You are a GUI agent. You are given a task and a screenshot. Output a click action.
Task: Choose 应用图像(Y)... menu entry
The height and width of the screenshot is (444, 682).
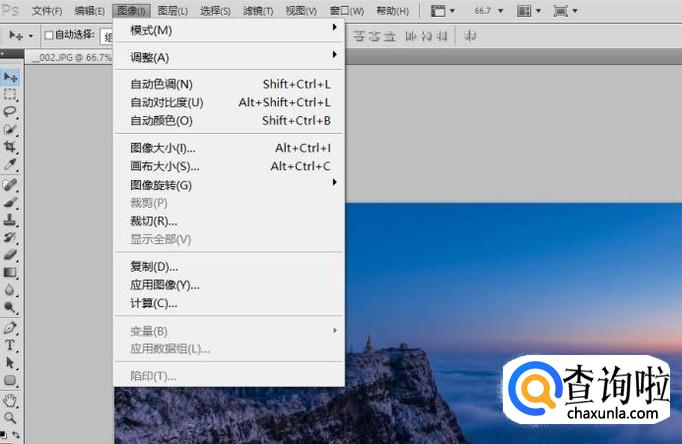tap(229, 285)
